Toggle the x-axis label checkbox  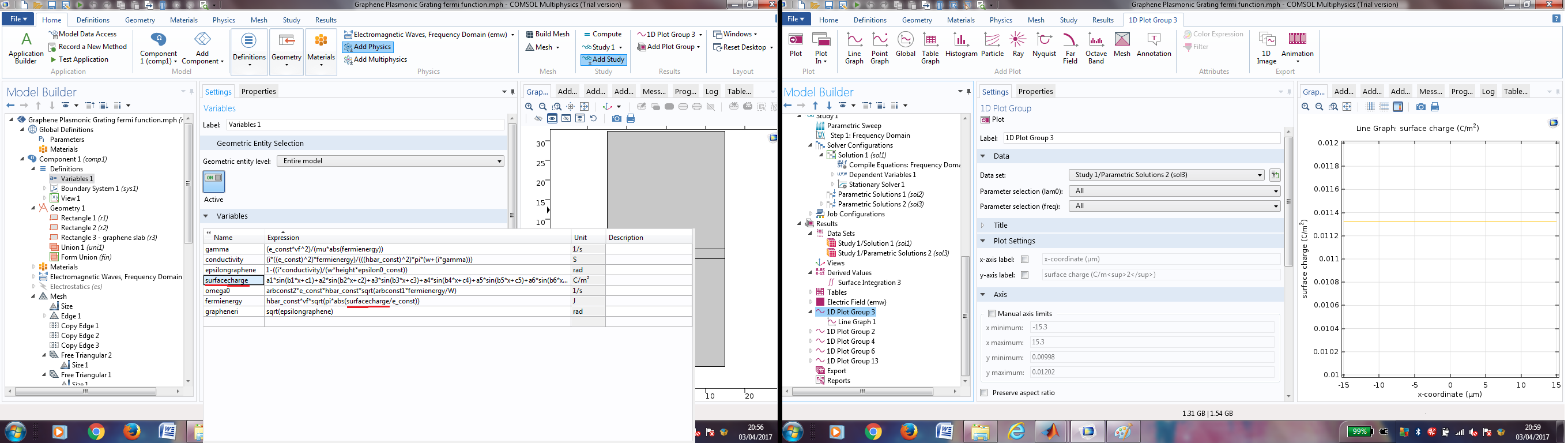pyautogui.click(x=1025, y=259)
